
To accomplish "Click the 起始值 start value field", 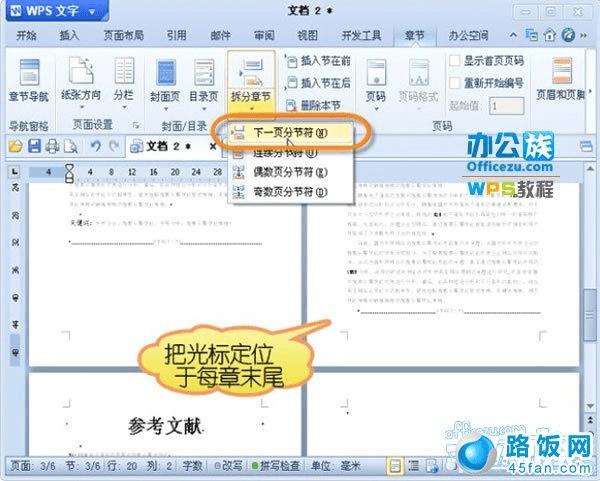I will [507, 106].
